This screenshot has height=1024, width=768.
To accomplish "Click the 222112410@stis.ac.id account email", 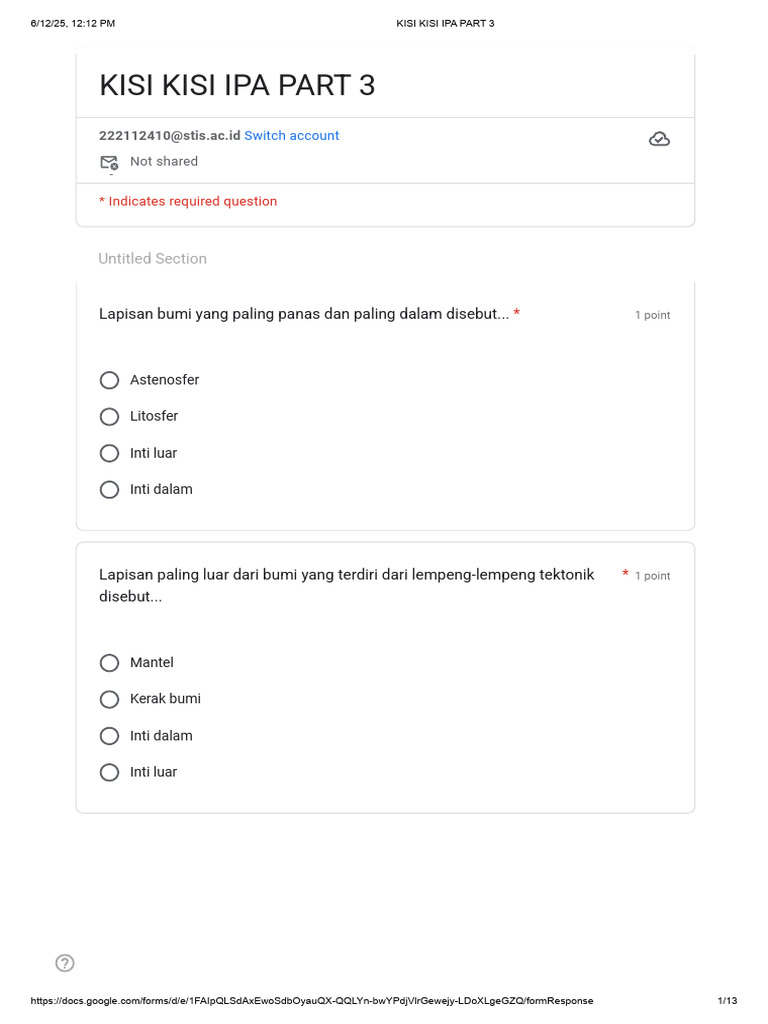I will (x=169, y=135).
